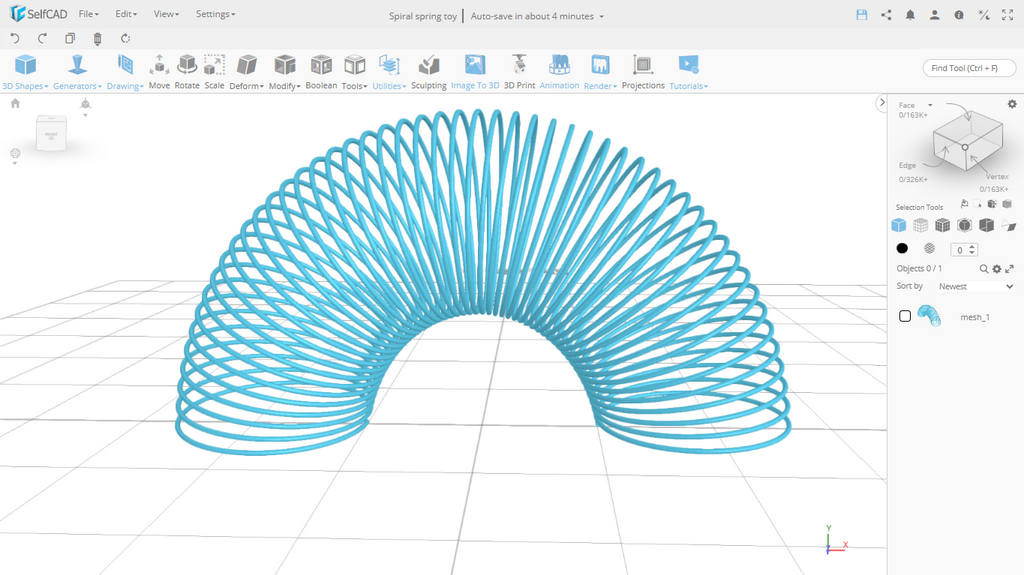Screen dimensions: 1024x575
Task: Toggle solid plus wireframe selection mode
Action: 942,225
